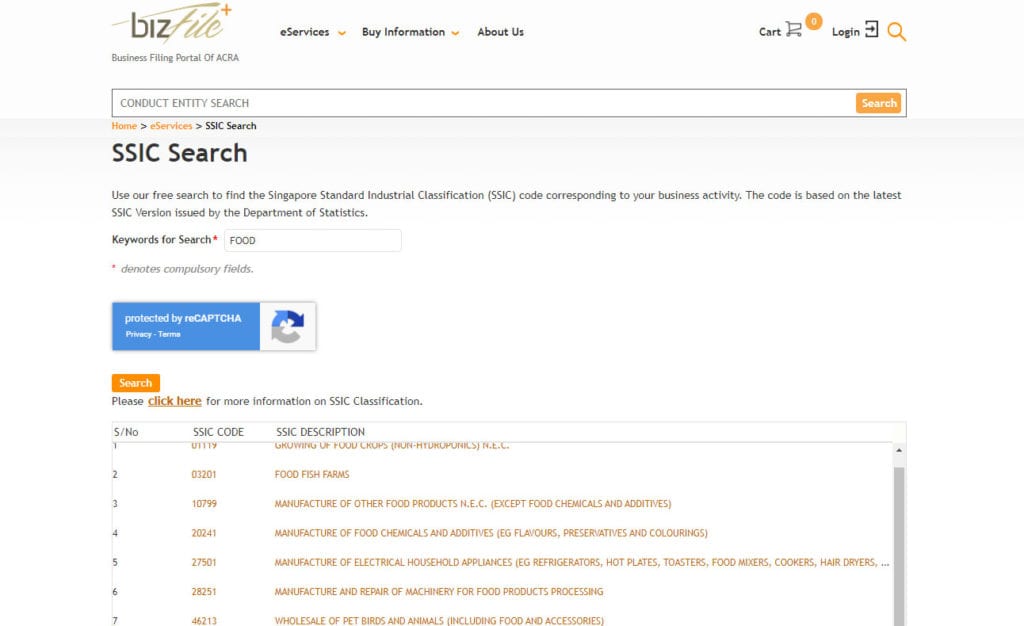Click the Home breadcrumb link
The height and width of the screenshot is (626, 1024).
(x=124, y=126)
